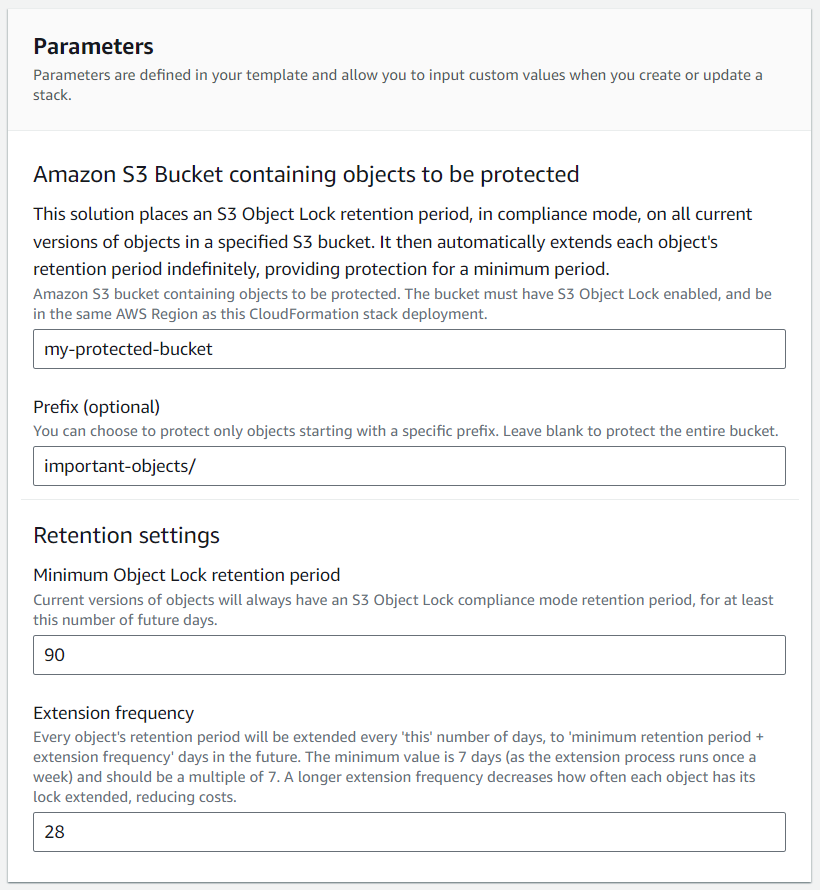Click the 'Amazon S3 Bucket' section heading

click(x=306, y=174)
